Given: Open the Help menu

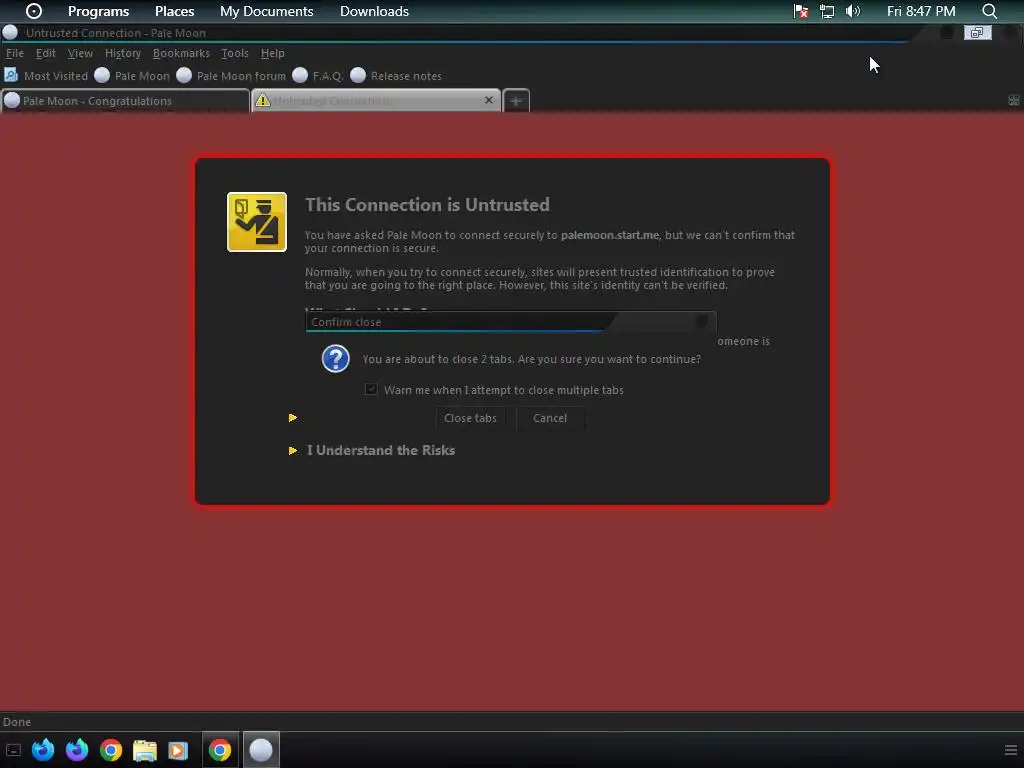Looking at the screenshot, I should coord(272,54).
